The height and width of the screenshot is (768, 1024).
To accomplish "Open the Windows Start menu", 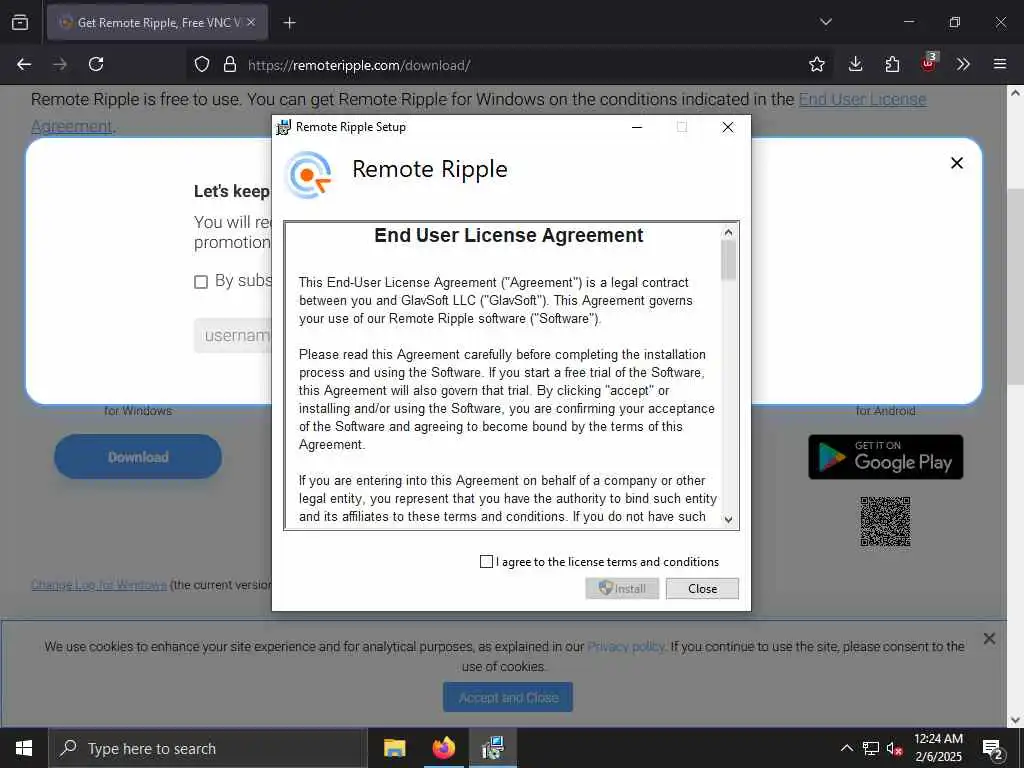I will tap(24, 748).
